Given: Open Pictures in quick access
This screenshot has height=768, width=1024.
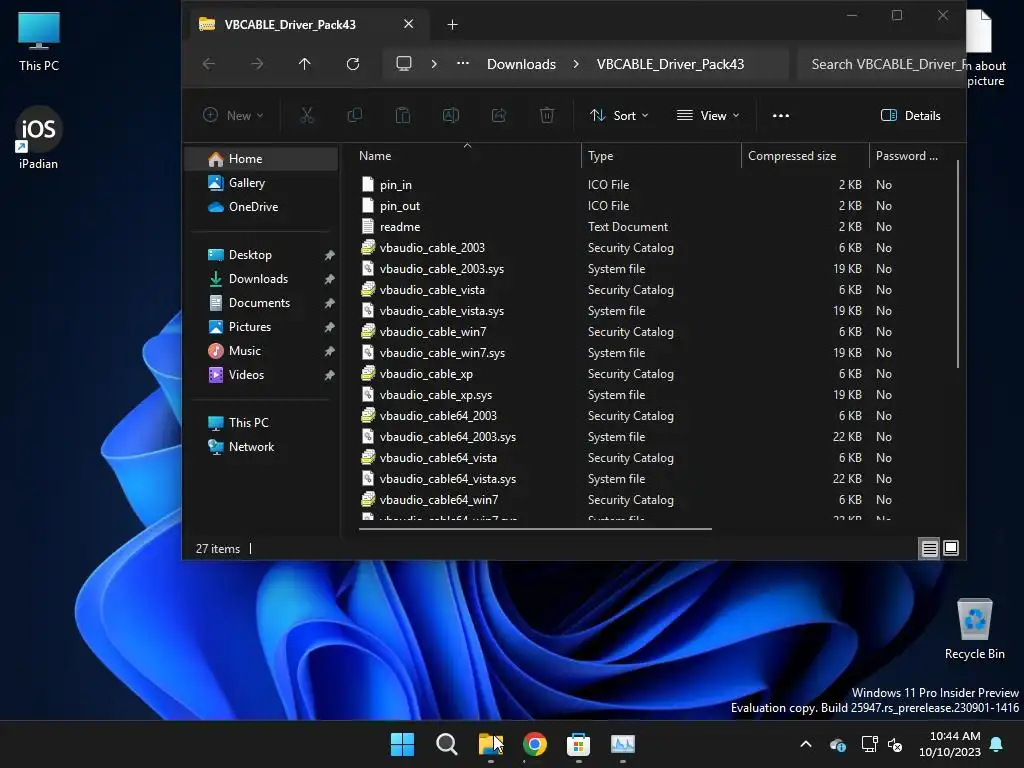Looking at the screenshot, I should (263, 327).
